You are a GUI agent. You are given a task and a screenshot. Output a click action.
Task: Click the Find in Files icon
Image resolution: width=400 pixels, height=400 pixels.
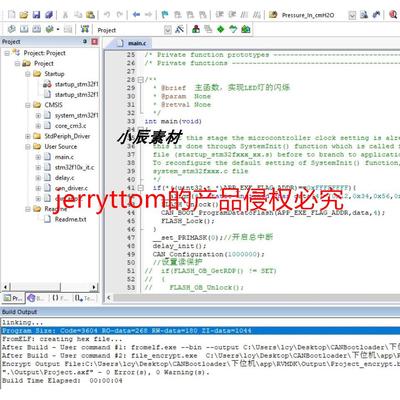pos(273,15)
